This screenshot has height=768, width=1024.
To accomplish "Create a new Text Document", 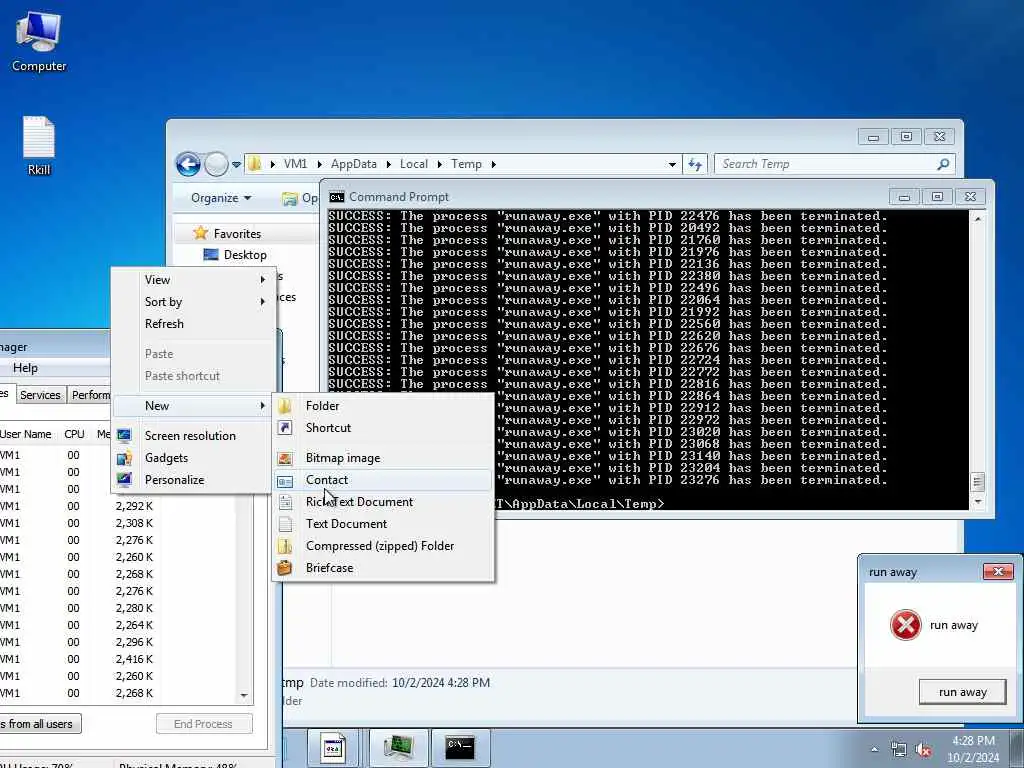I will pyautogui.click(x=383, y=524).
